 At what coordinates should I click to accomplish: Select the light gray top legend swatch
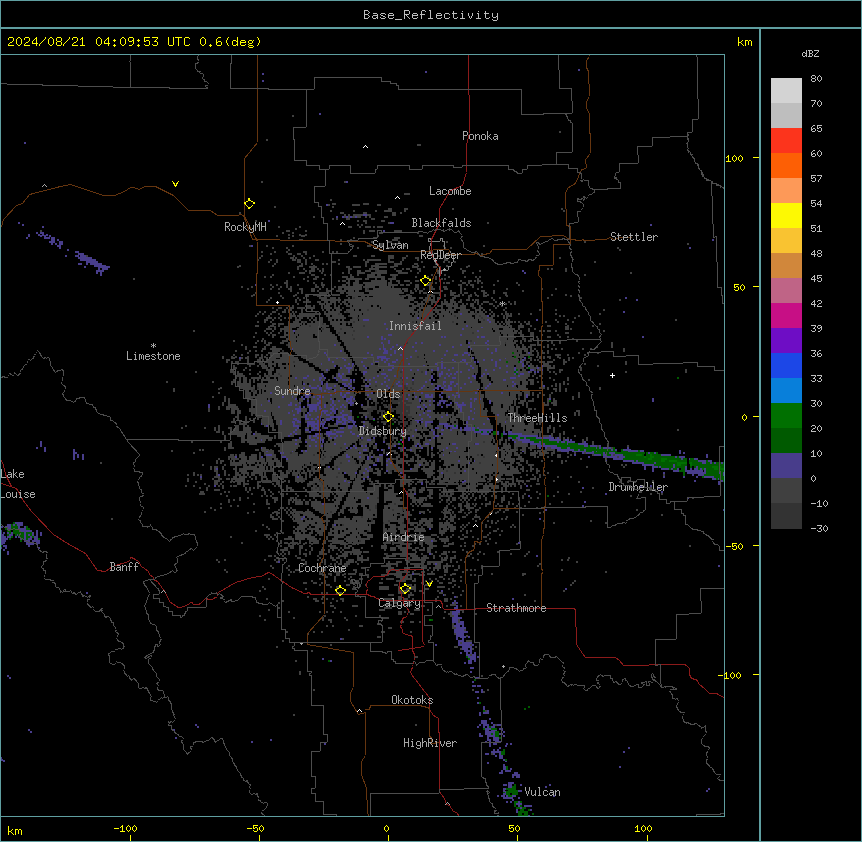click(x=786, y=91)
